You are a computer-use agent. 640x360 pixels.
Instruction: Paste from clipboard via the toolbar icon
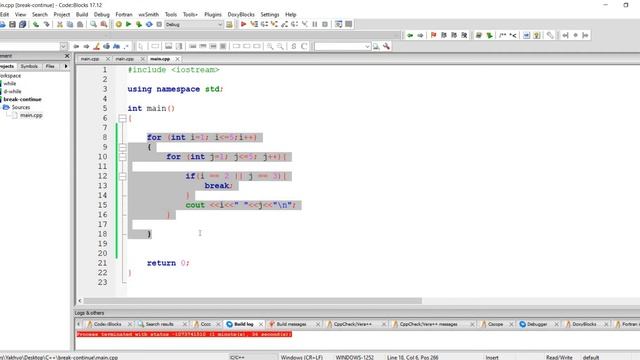click(80, 24)
